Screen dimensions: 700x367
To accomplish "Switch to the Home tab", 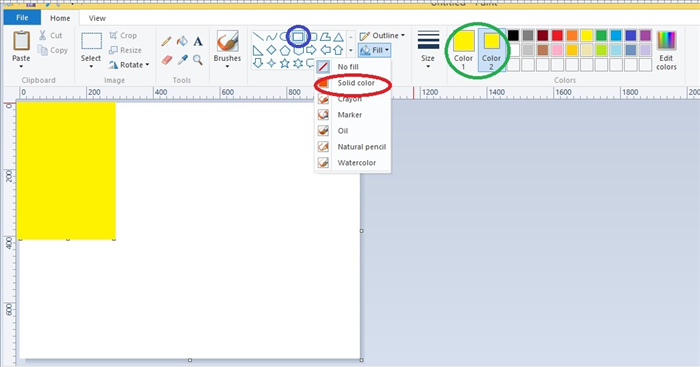I will click(60, 18).
